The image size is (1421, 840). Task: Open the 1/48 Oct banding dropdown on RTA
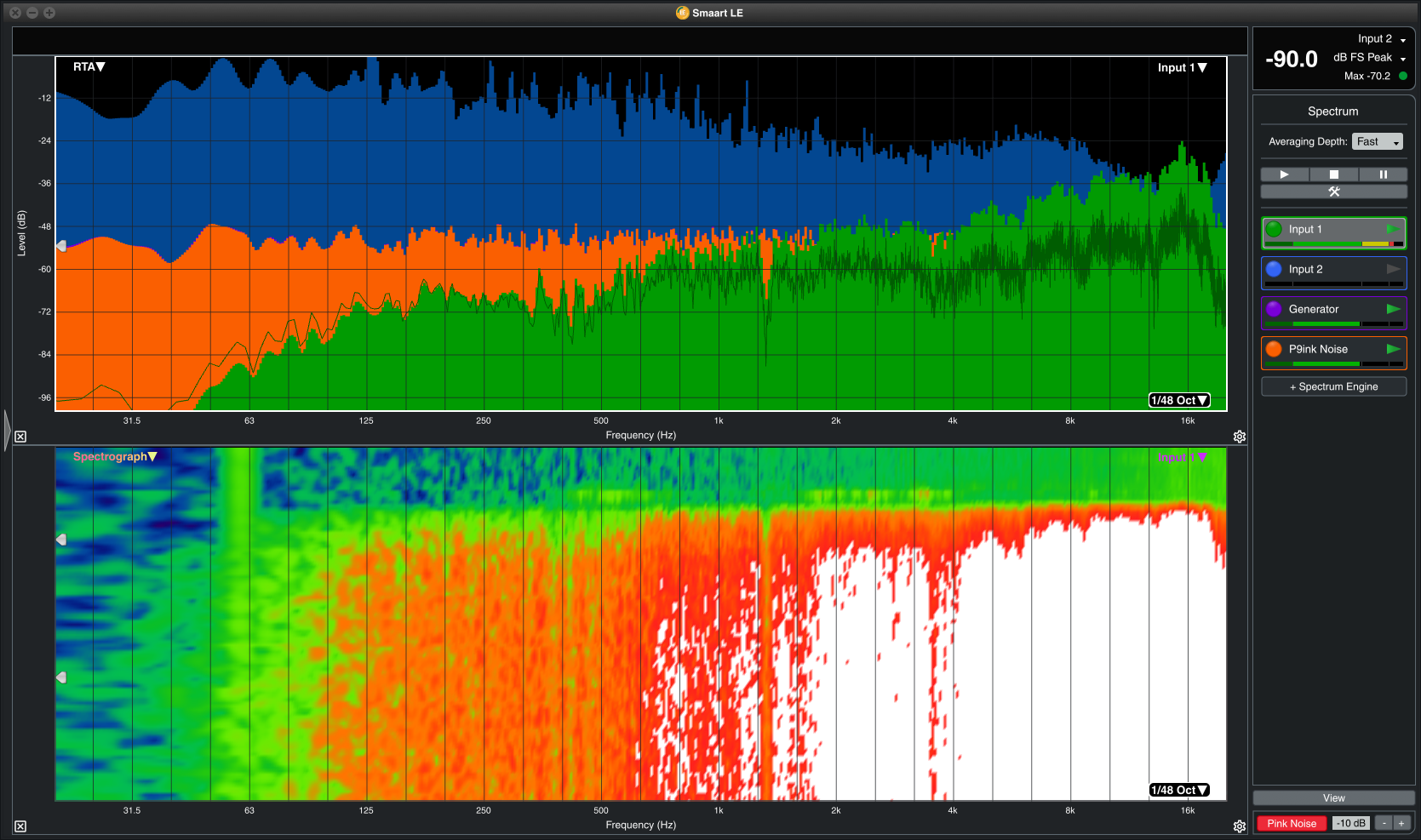(1179, 400)
